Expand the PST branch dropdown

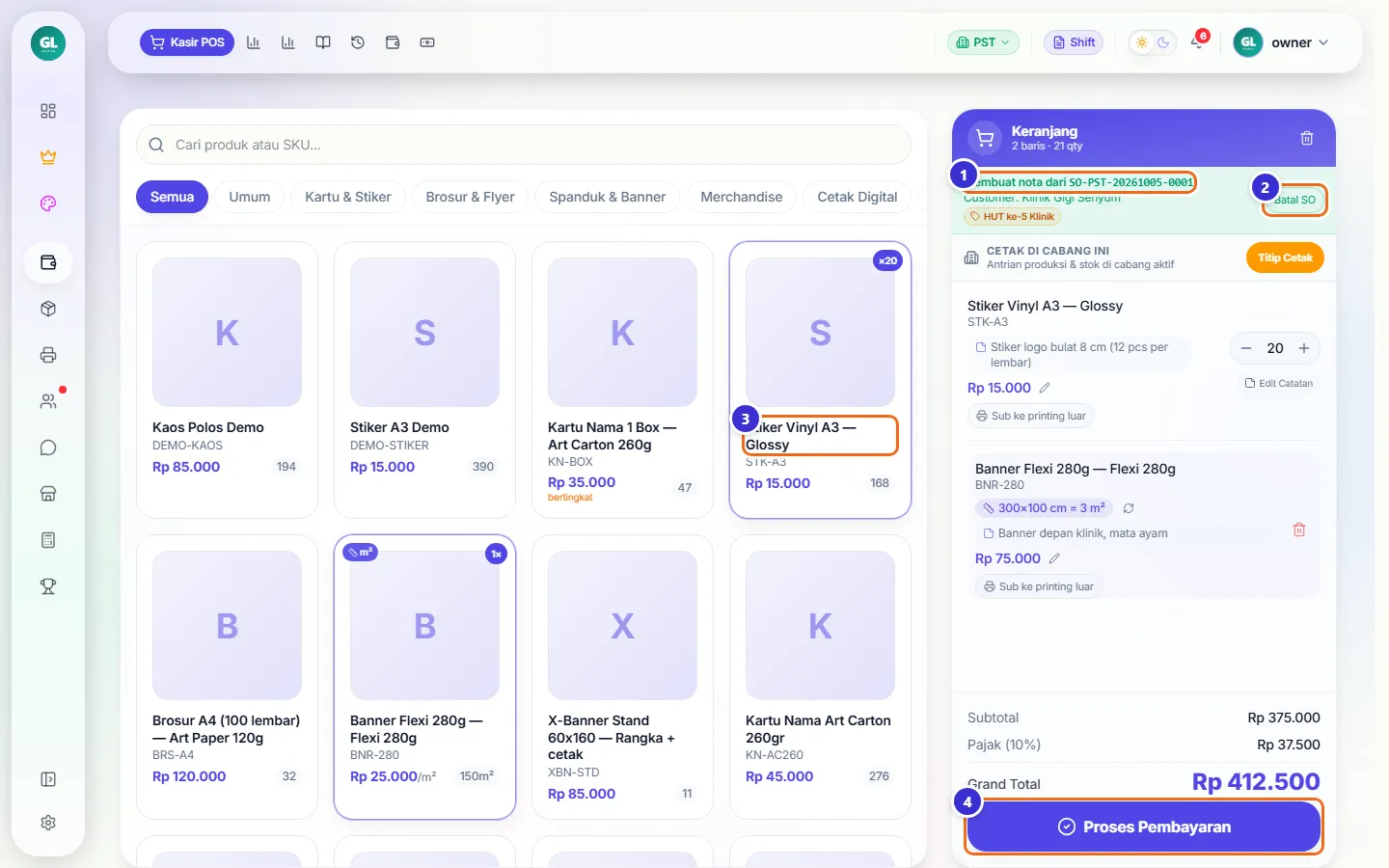(x=983, y=42)
